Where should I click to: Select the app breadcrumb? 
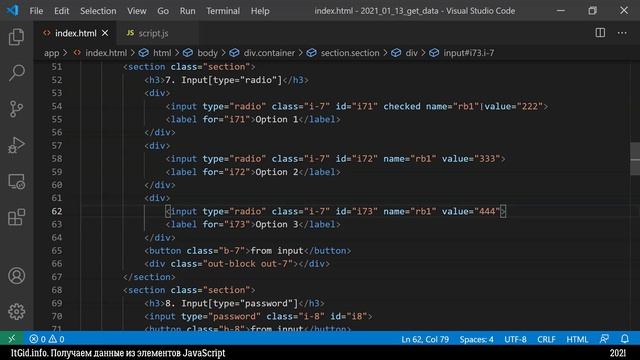click(51, 53)
